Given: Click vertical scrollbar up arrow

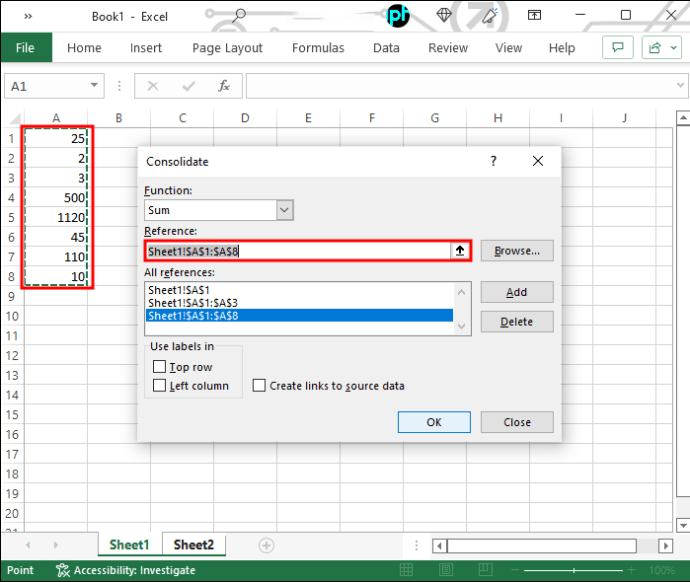Looking at the screenshot, I should pos(683,117).
